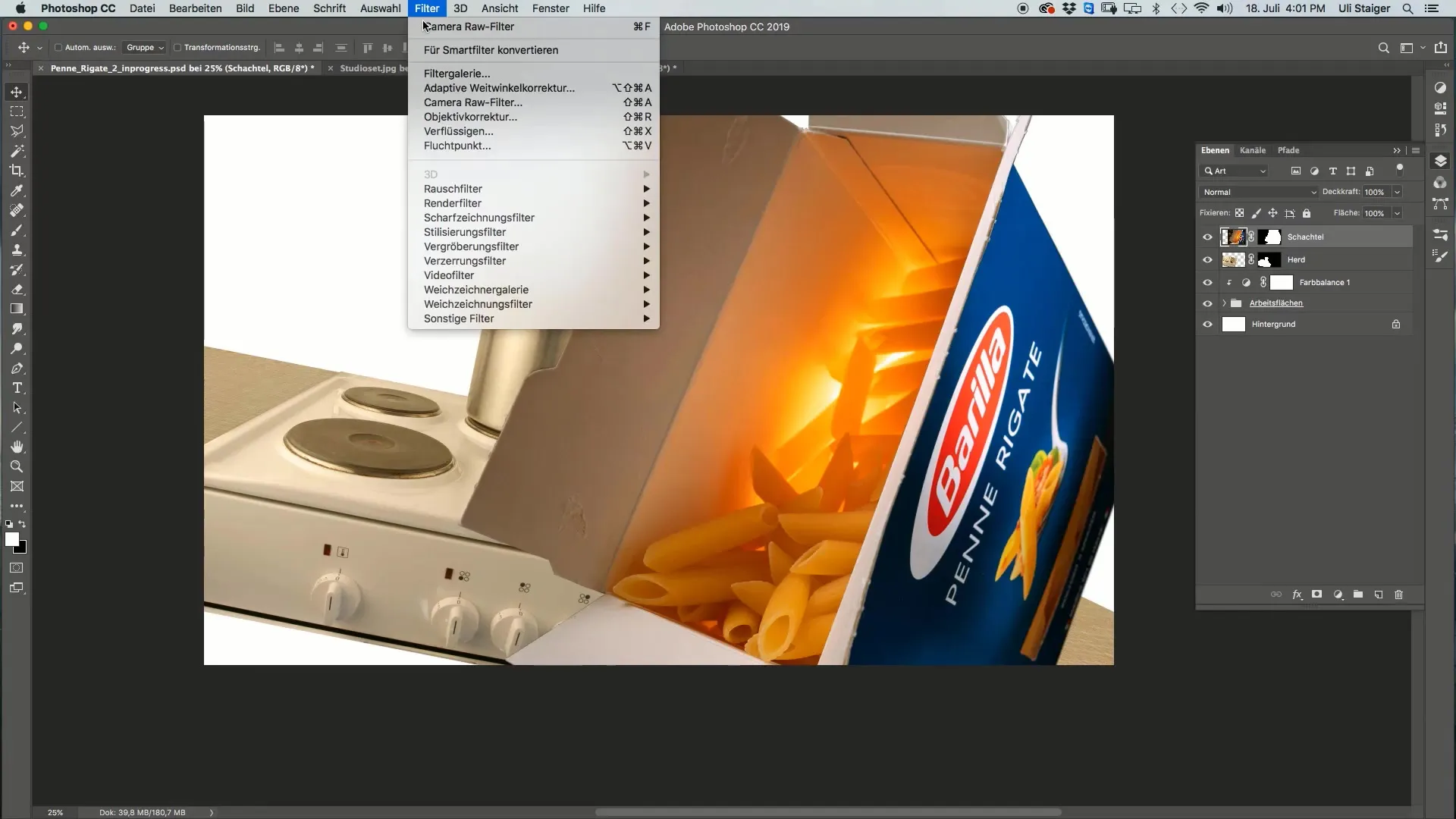Click the layer effects fx icon
Screen dimensions: 1456x819
coord(1297,595)
